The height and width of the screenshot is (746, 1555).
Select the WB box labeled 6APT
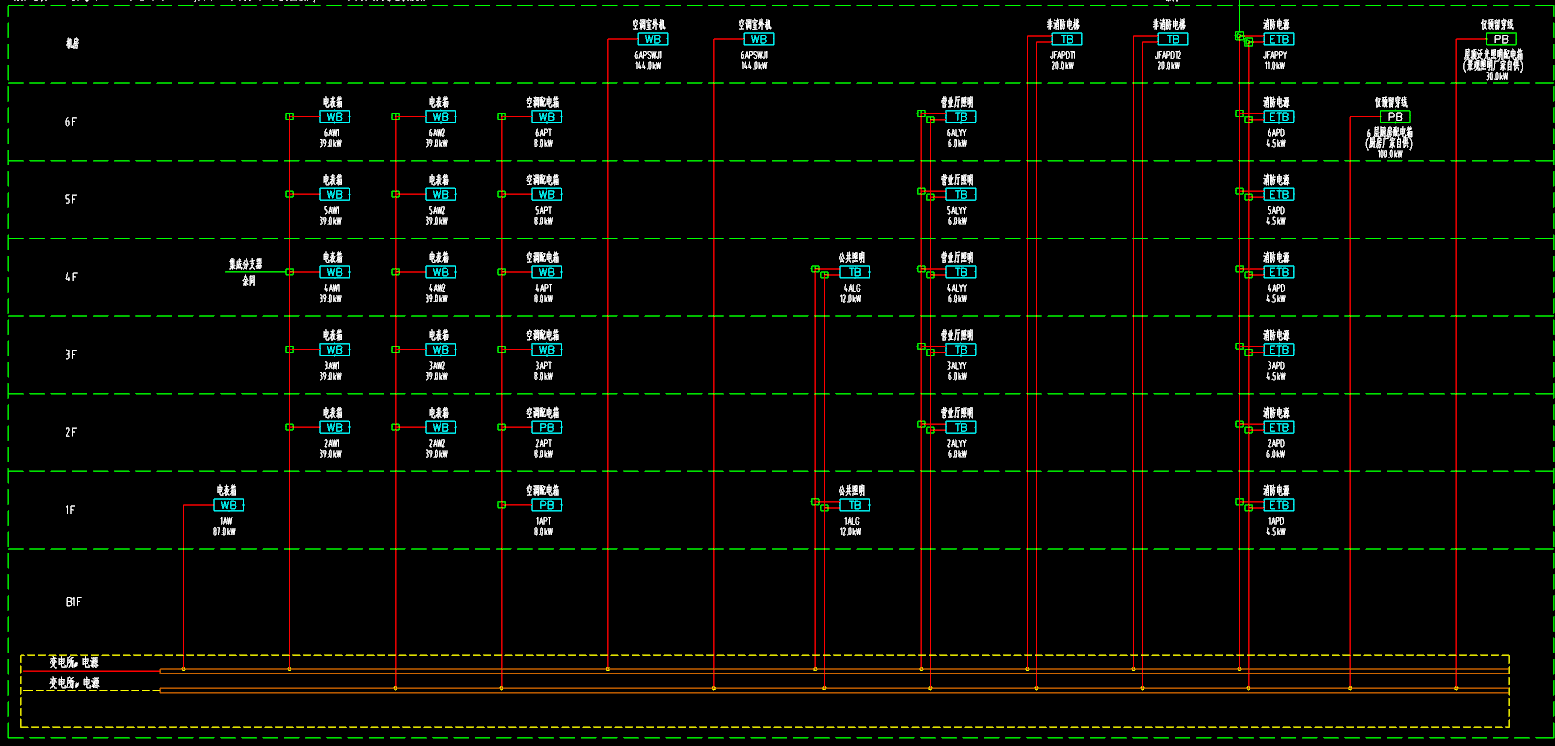point(546,117)
